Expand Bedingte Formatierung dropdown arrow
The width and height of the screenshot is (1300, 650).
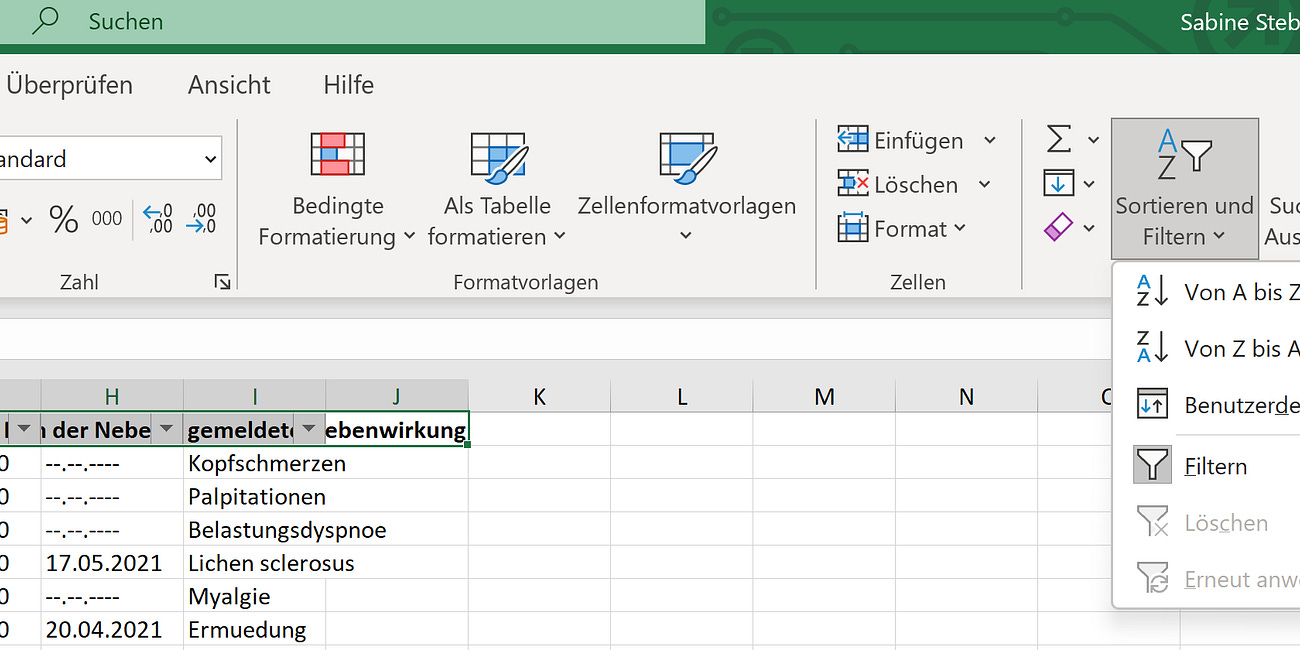point(409,237)
